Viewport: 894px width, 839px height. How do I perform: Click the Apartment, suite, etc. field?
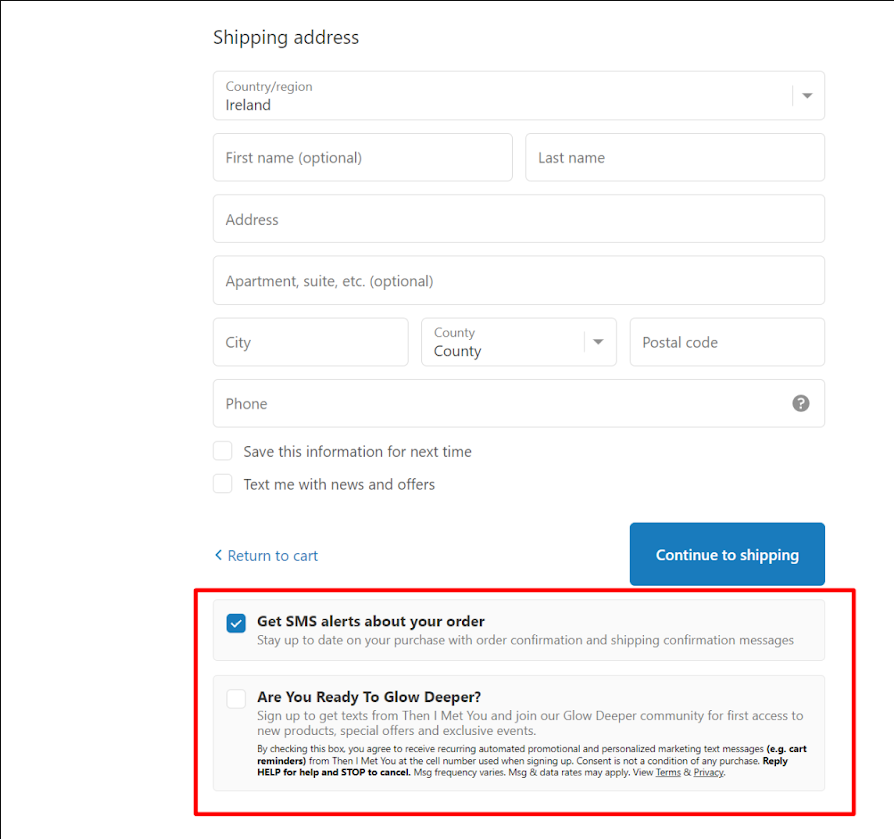click(518, 280)
